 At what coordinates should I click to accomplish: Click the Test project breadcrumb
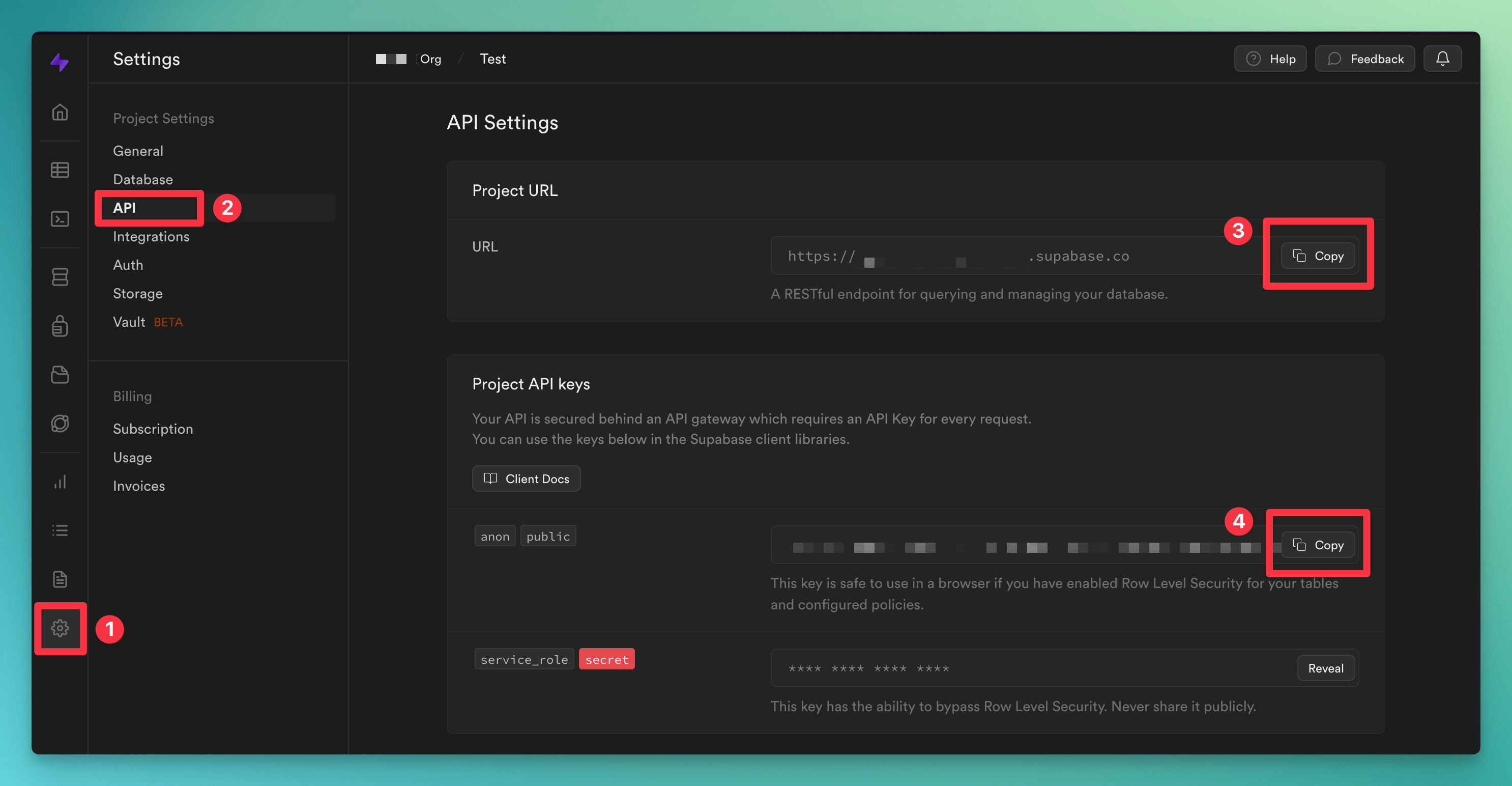click(492, 59)
